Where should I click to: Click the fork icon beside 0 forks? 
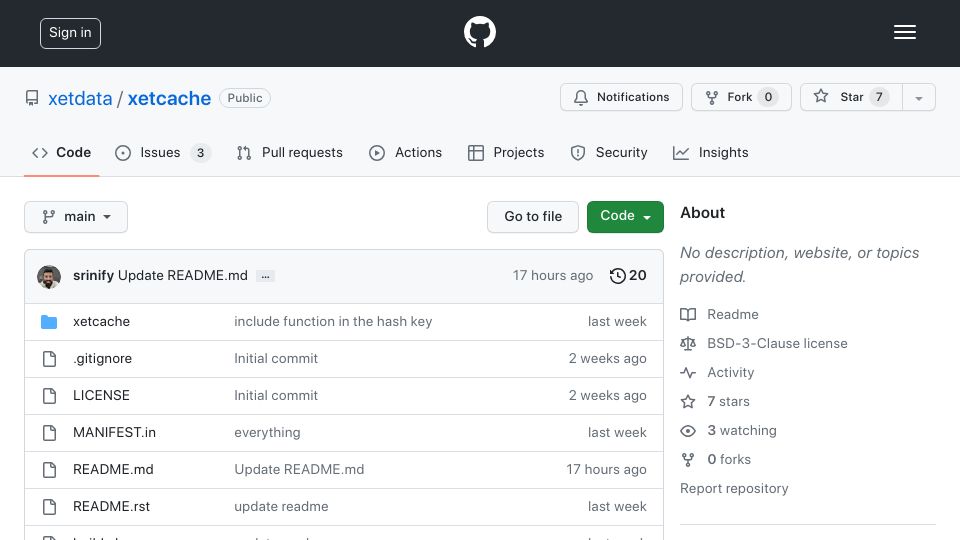(688, 460)
